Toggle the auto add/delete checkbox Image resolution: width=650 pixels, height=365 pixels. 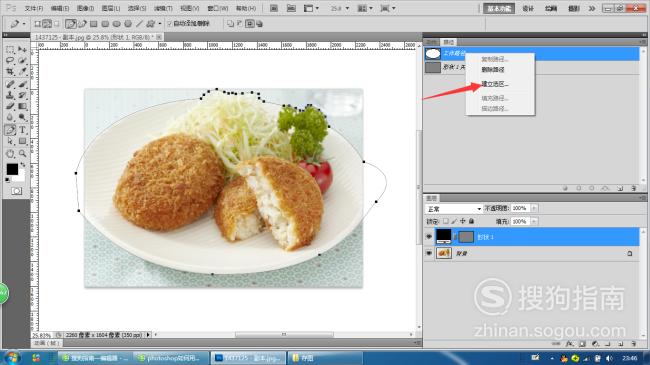point(169,24)
